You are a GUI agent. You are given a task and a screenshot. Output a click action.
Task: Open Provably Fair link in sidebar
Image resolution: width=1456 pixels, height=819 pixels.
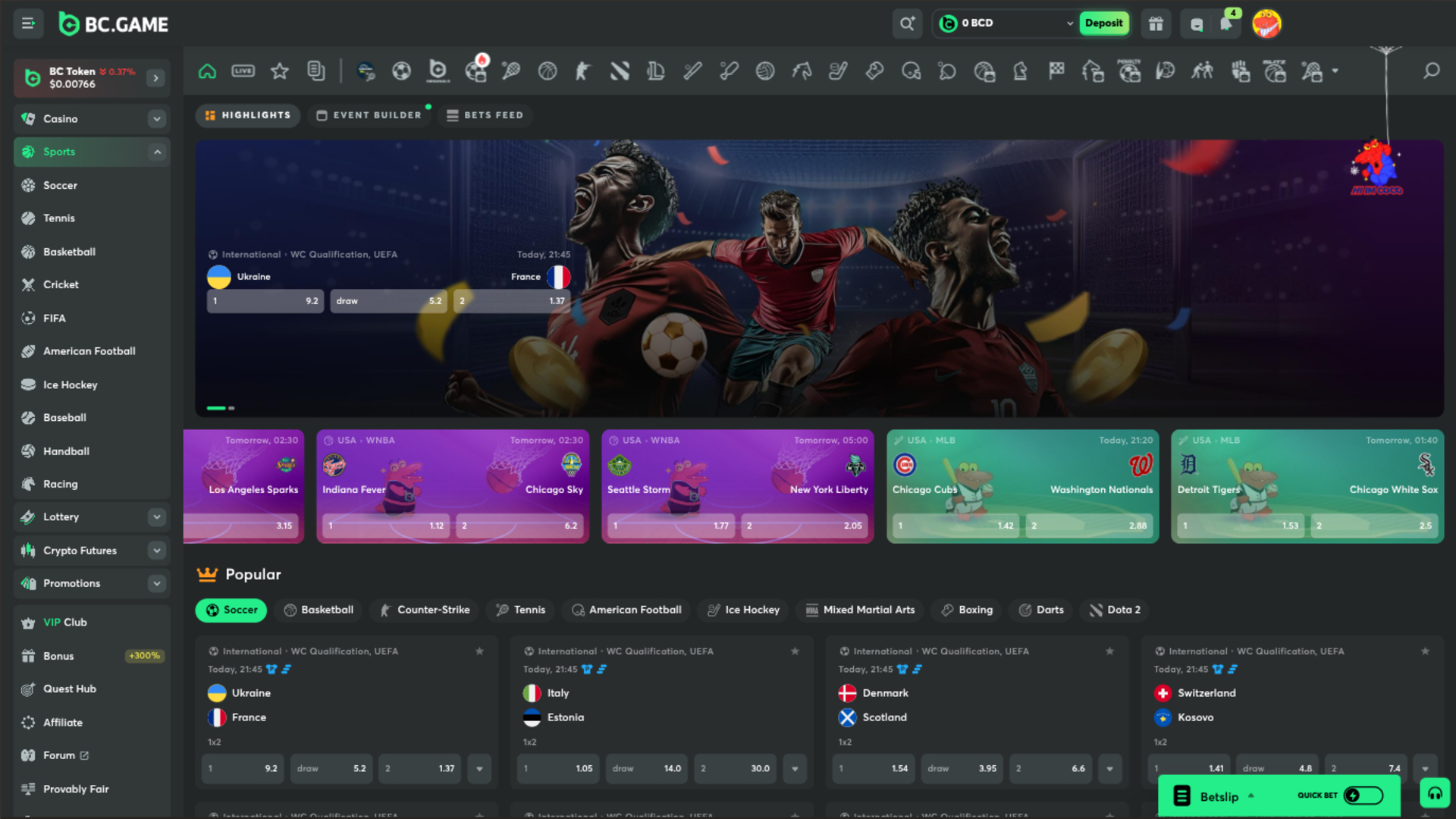76,789
